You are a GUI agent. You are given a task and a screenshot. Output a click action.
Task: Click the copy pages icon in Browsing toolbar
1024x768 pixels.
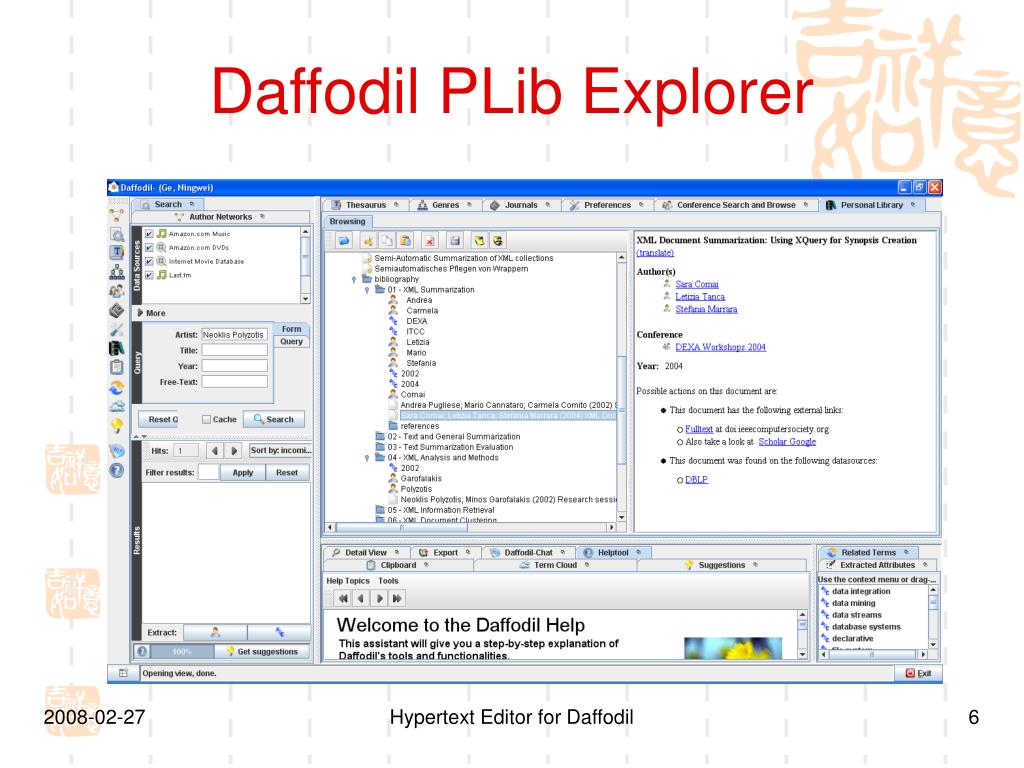click(387, 241)
